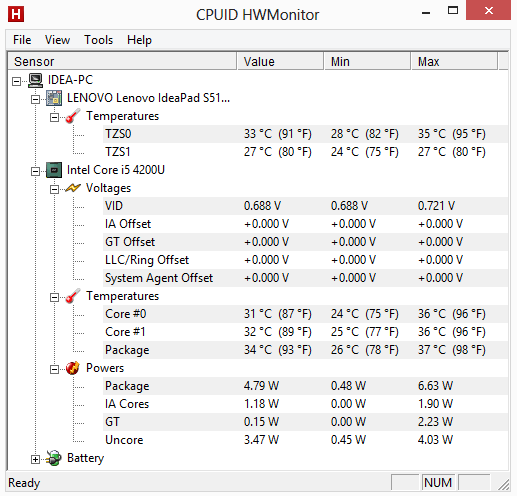The width and height of the screenshot is (517, 496).
Task: Open the File menu
Action: 22,40
